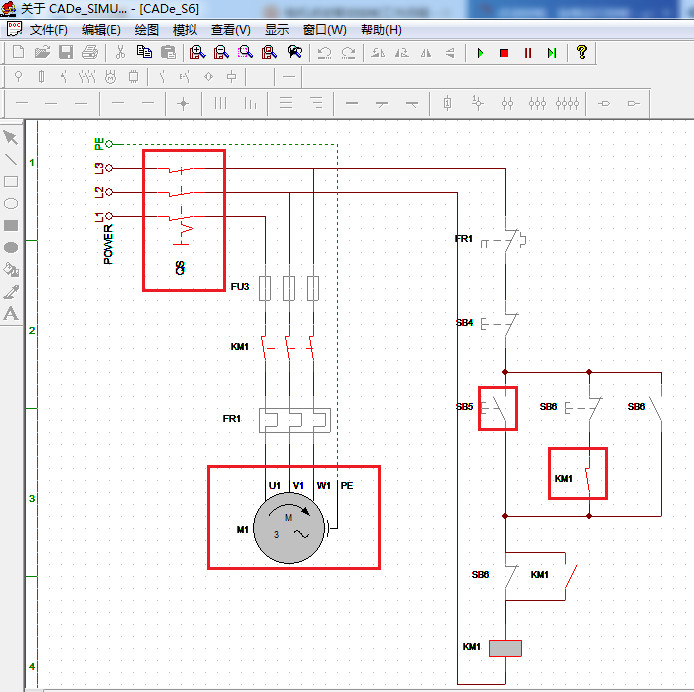
Task: Open the power supply terminal component category
Action: click(18, 77)
